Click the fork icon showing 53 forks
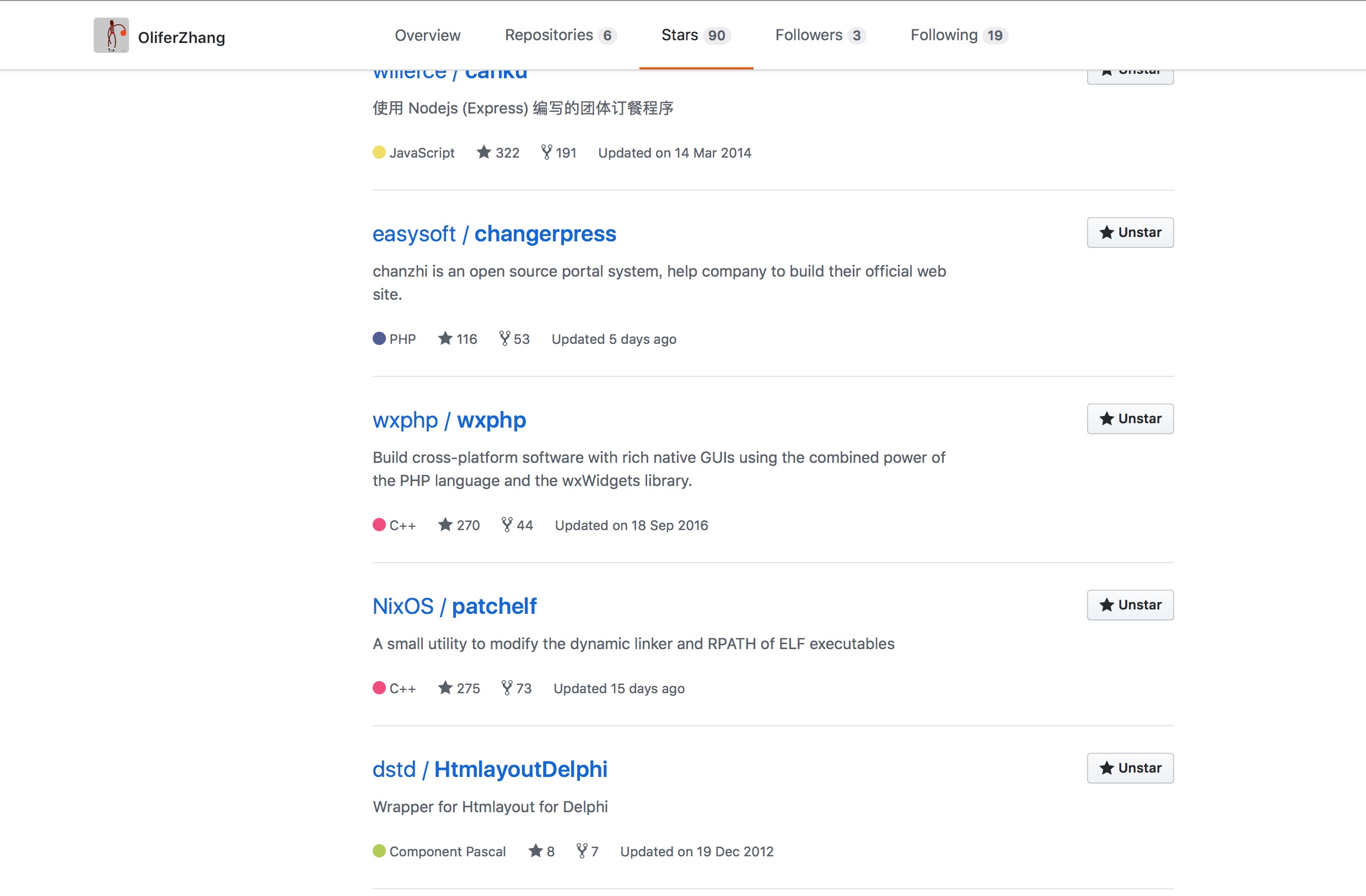1366x896 pixels. pyautogui.click(x=504, y=339)
